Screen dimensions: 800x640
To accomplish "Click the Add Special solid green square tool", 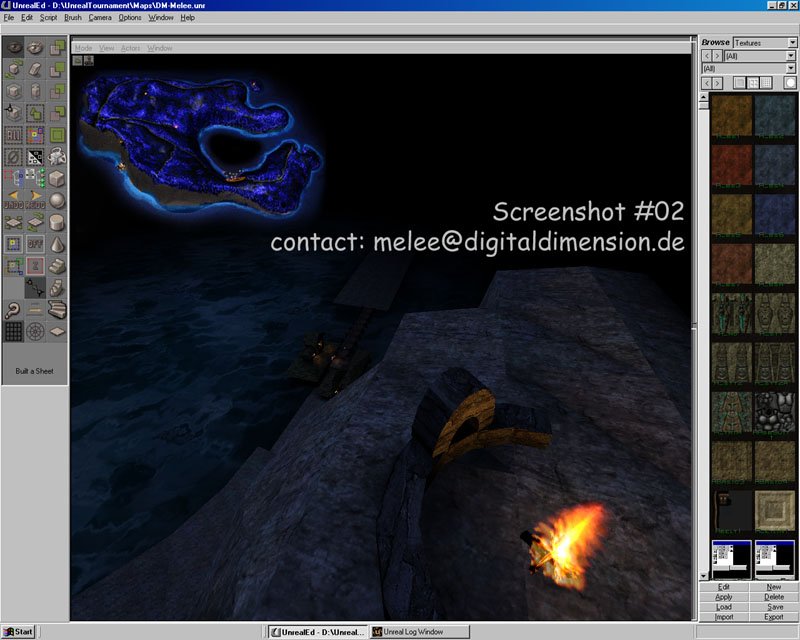I will pos(57,135).
